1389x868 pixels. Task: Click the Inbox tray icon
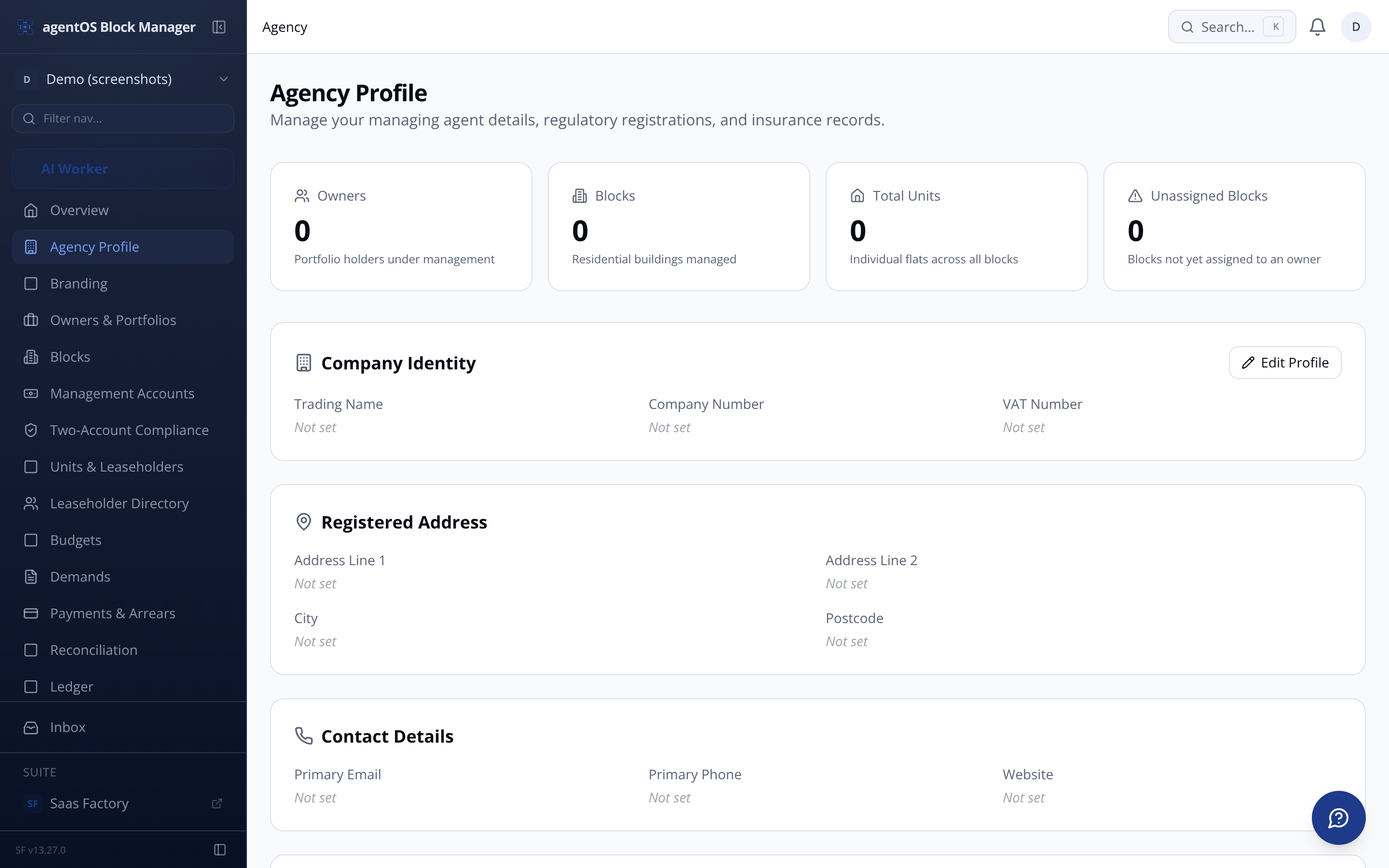[x=31, y=727]
